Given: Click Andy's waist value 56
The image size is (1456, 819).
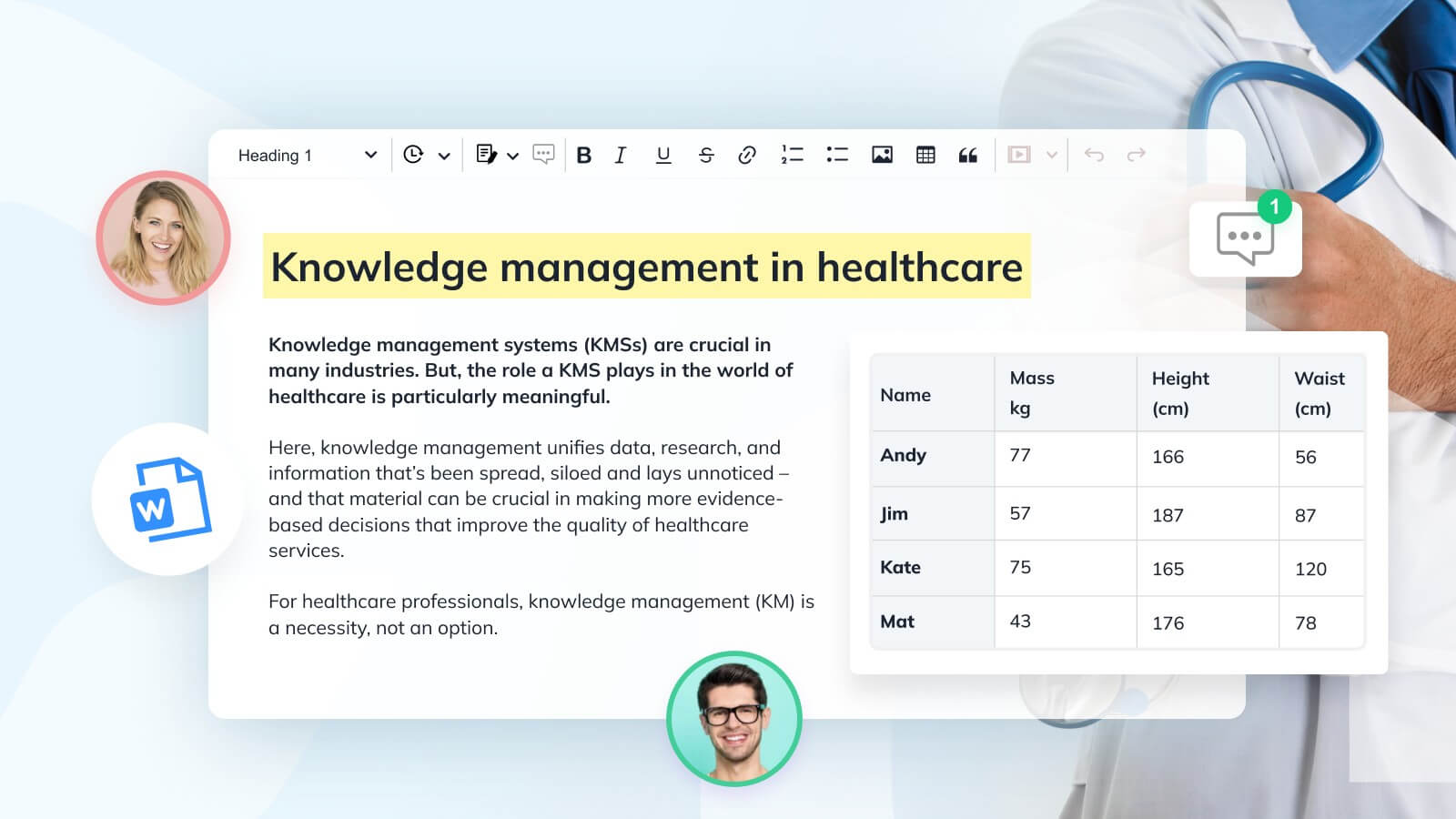Looking at the screenshot, I should (1305, 457).
